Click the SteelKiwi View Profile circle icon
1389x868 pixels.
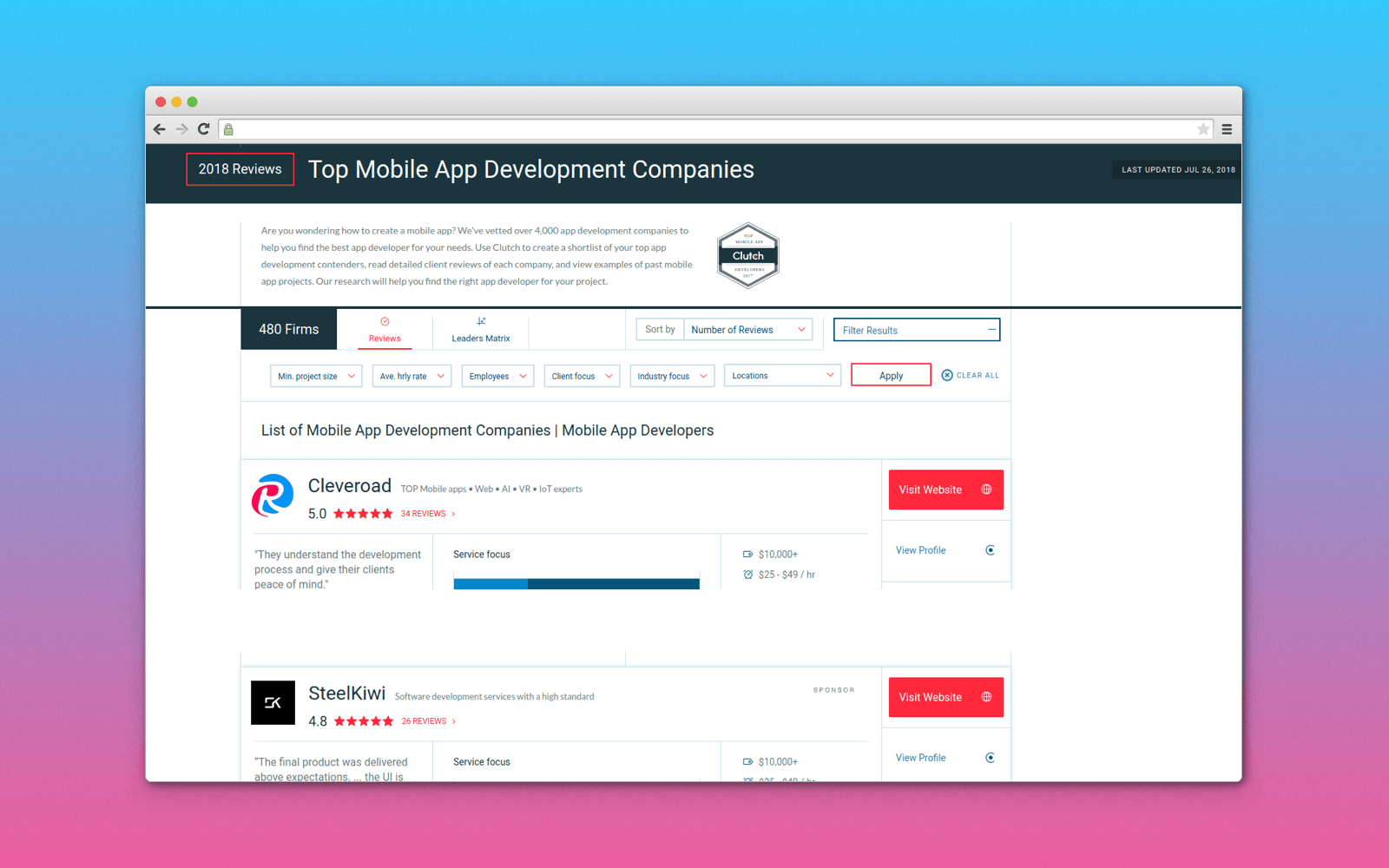pyautogui.click(x=990, y=758)
